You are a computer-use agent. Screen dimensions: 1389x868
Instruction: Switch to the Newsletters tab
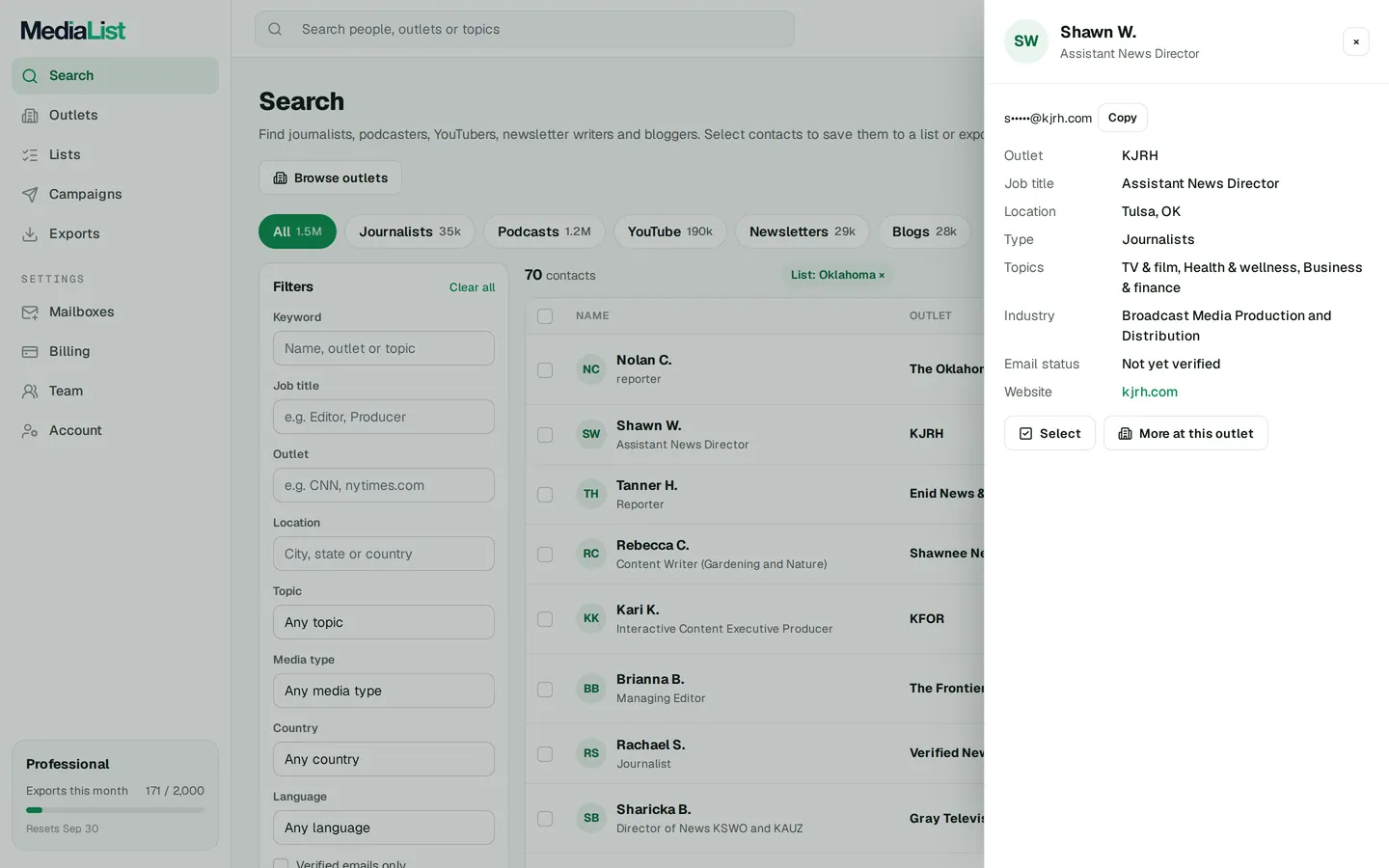(803, 231)
